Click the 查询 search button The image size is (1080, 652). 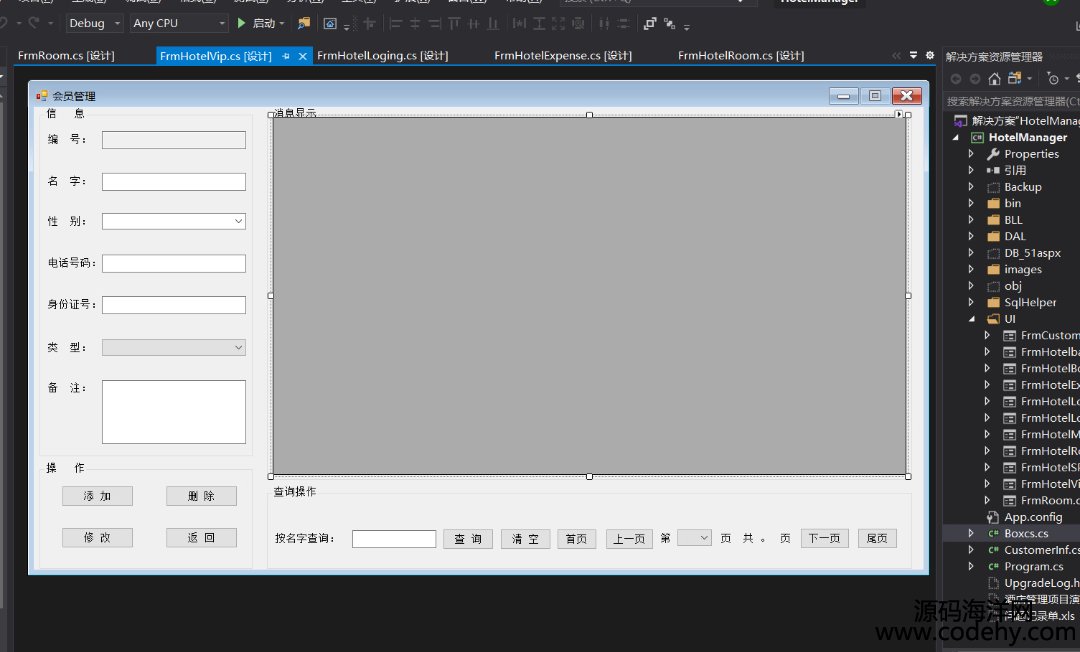pos(468,539)
